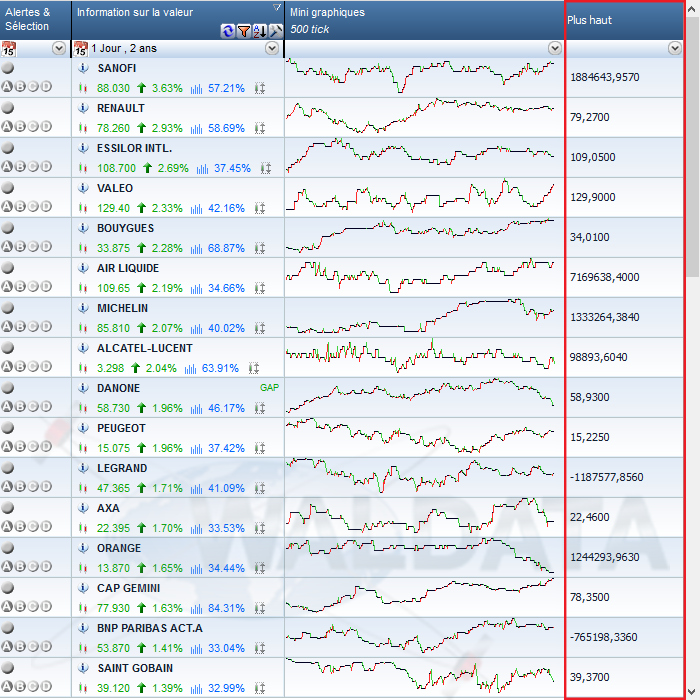
Task: Open the AIR LIQUIDE stock name
Action: coord(128,268)
